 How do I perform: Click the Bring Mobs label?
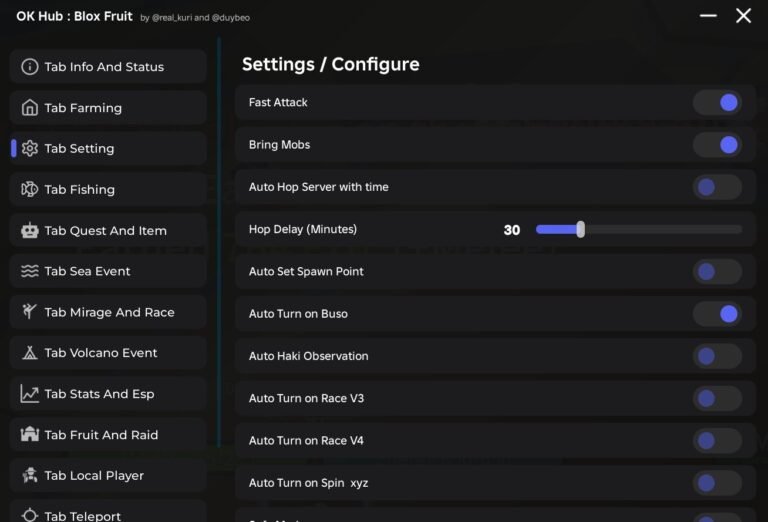[279, 144]
